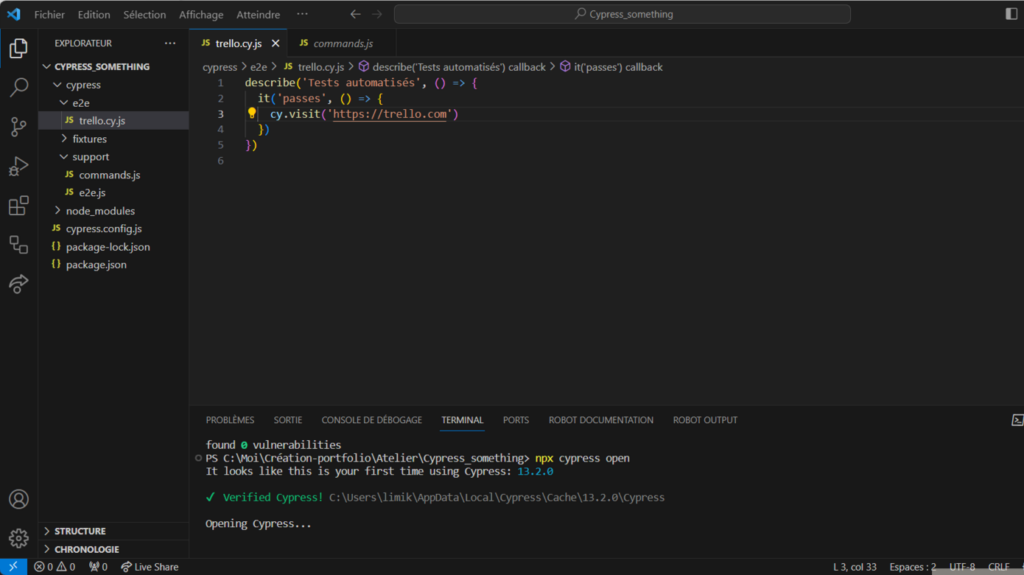Viewport: 1024px width, 575px height.
Task: Open the Run and Debug view
Action: pyautogui.click(x=18, y=166)
